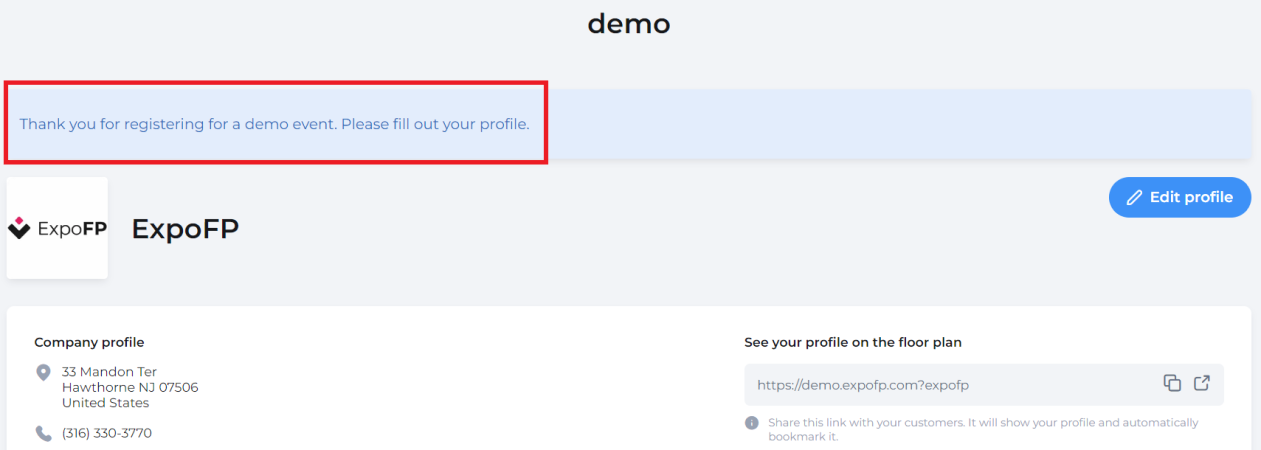Copy the floor plan profile link

(1172, 383)
